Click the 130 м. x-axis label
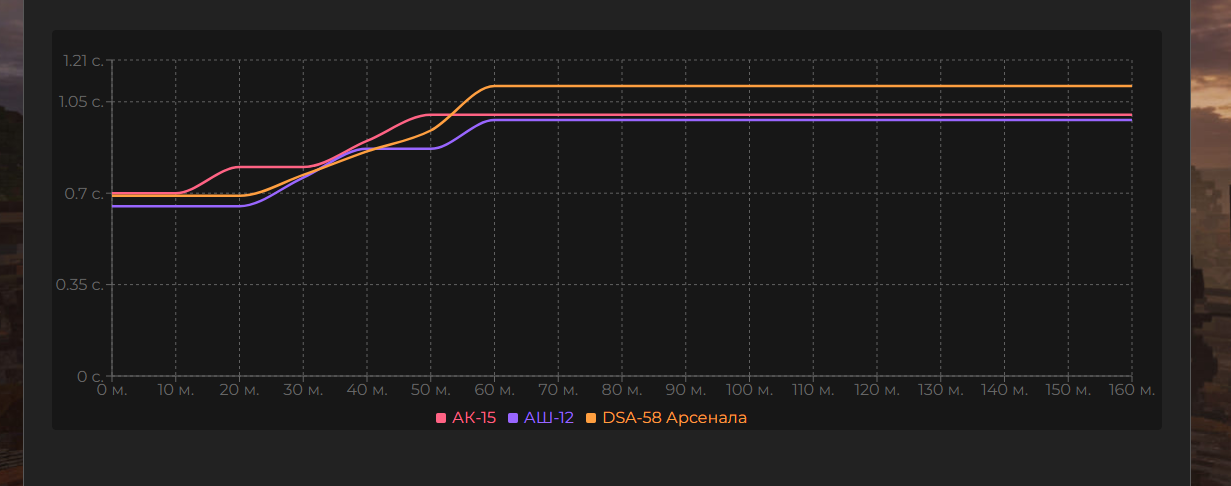This screenshot has width=1231, height=486. [941, 389]
